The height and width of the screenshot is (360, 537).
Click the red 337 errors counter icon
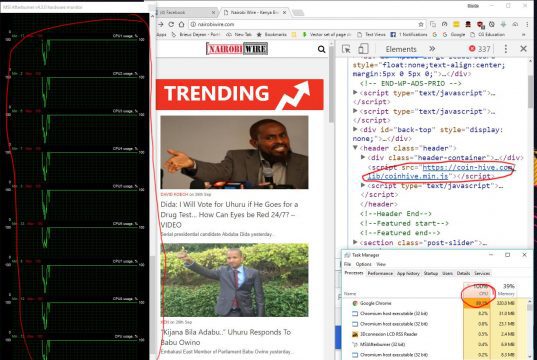[472, 49]
